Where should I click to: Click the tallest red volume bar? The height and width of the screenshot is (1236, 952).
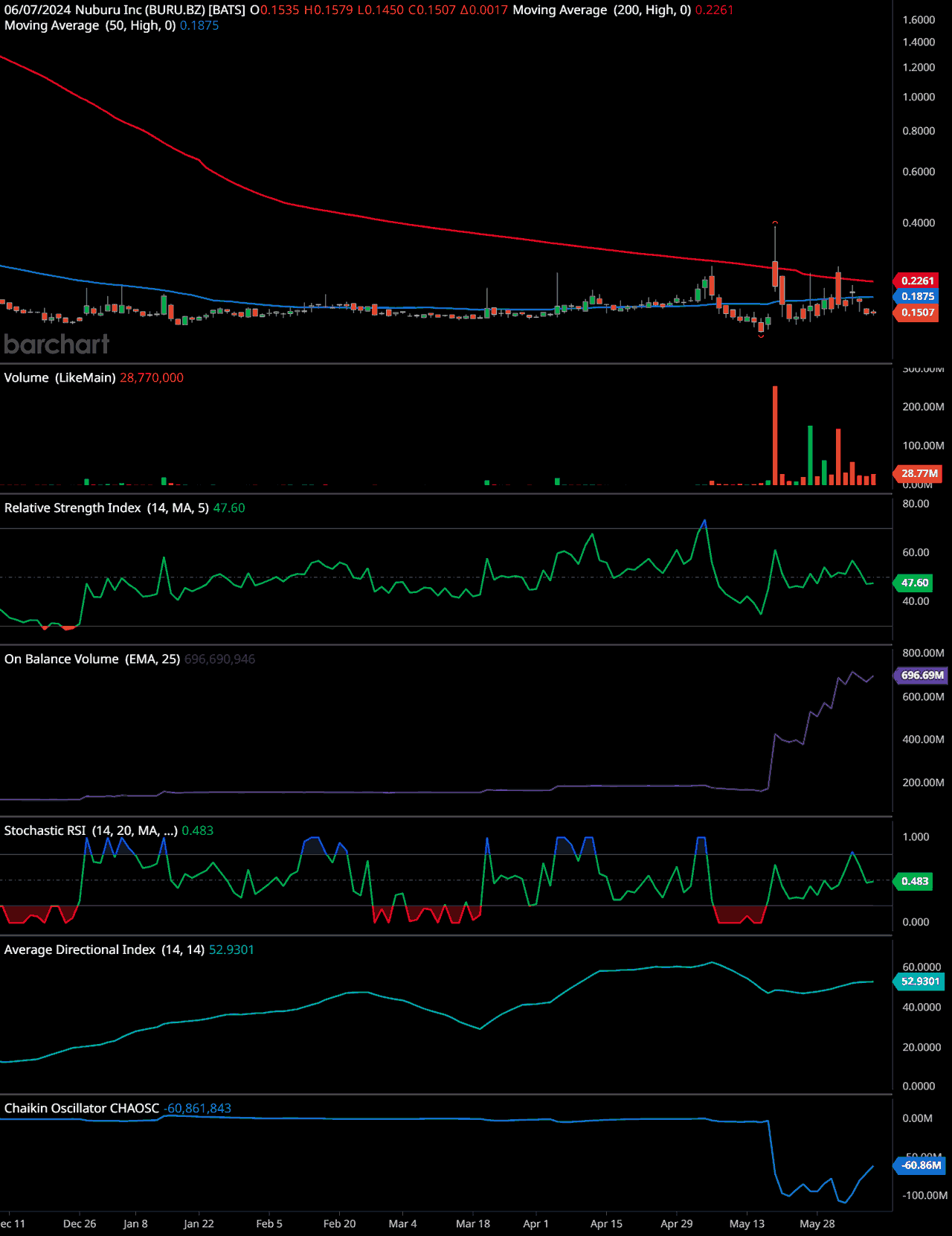click(x=775, y=435)
